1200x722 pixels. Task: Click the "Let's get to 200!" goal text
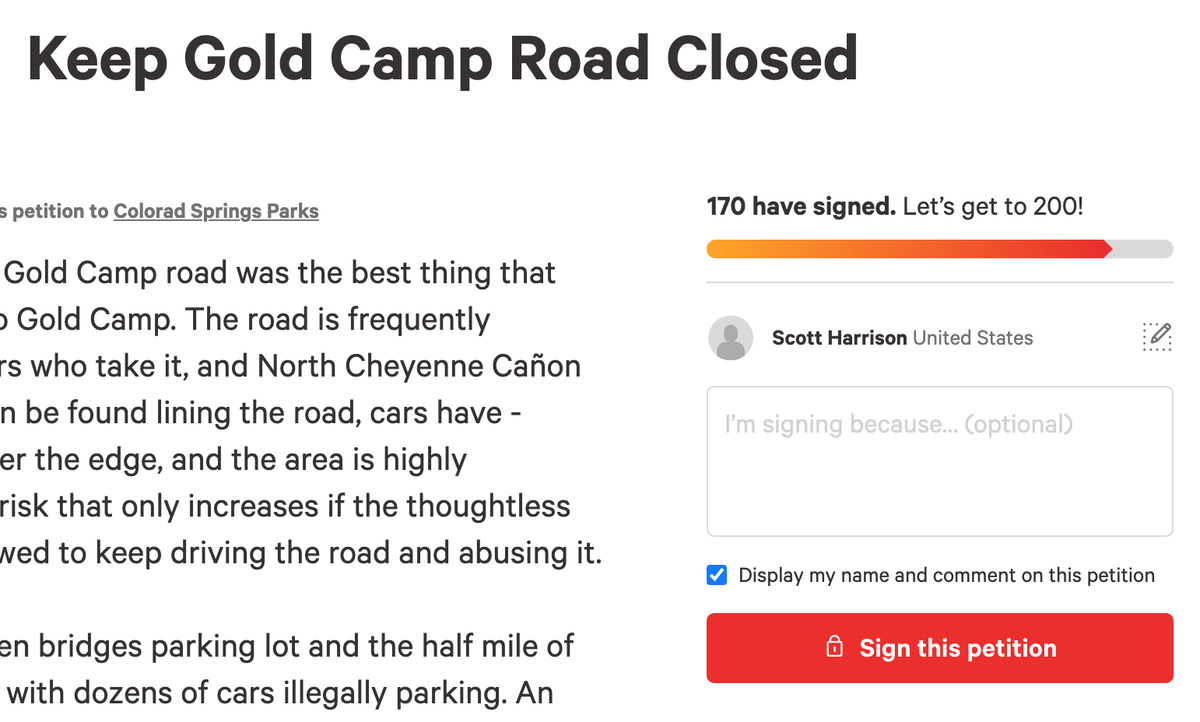(993, 207)
